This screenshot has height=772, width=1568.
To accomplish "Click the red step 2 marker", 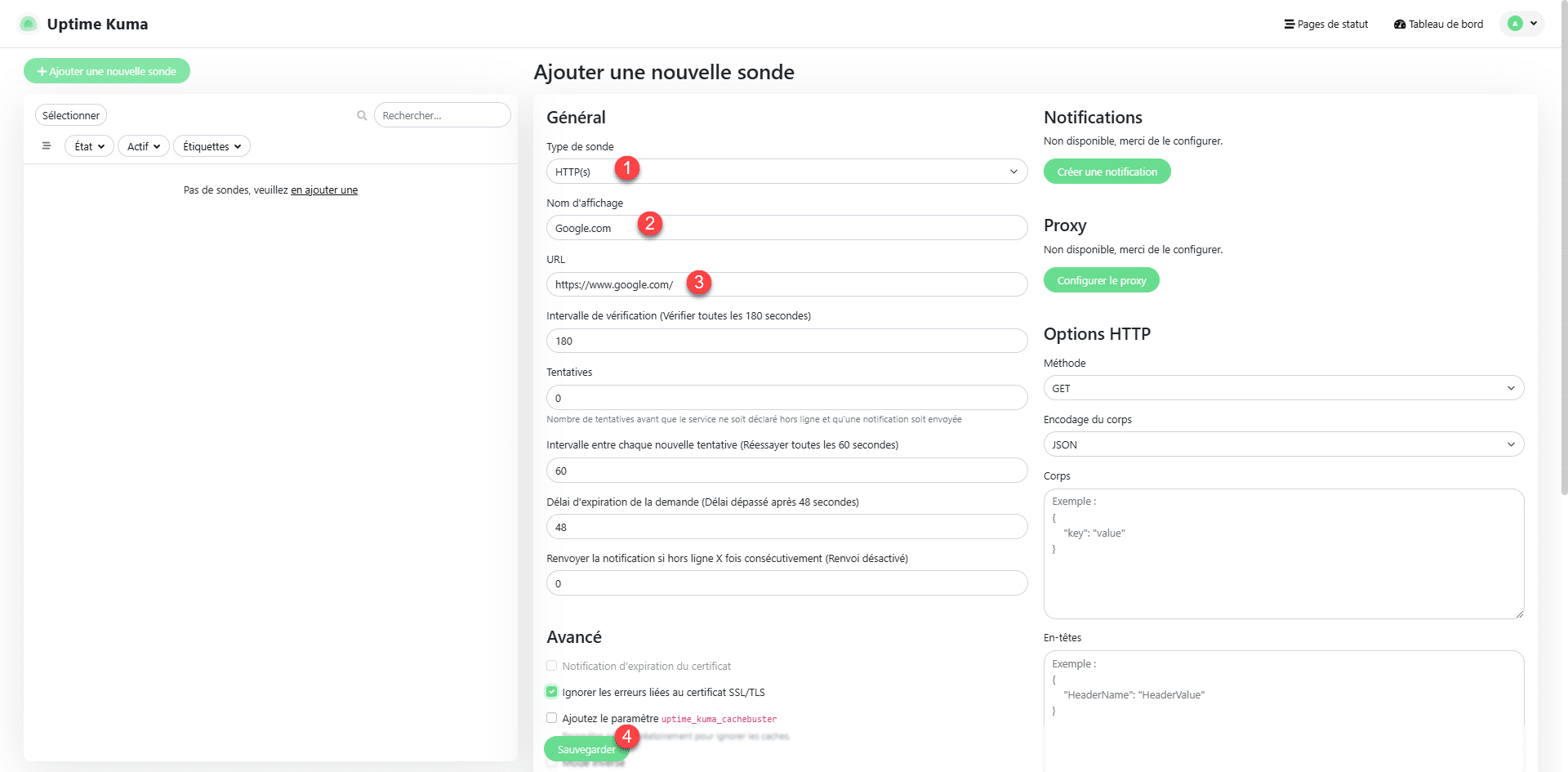I will (649, 224).
